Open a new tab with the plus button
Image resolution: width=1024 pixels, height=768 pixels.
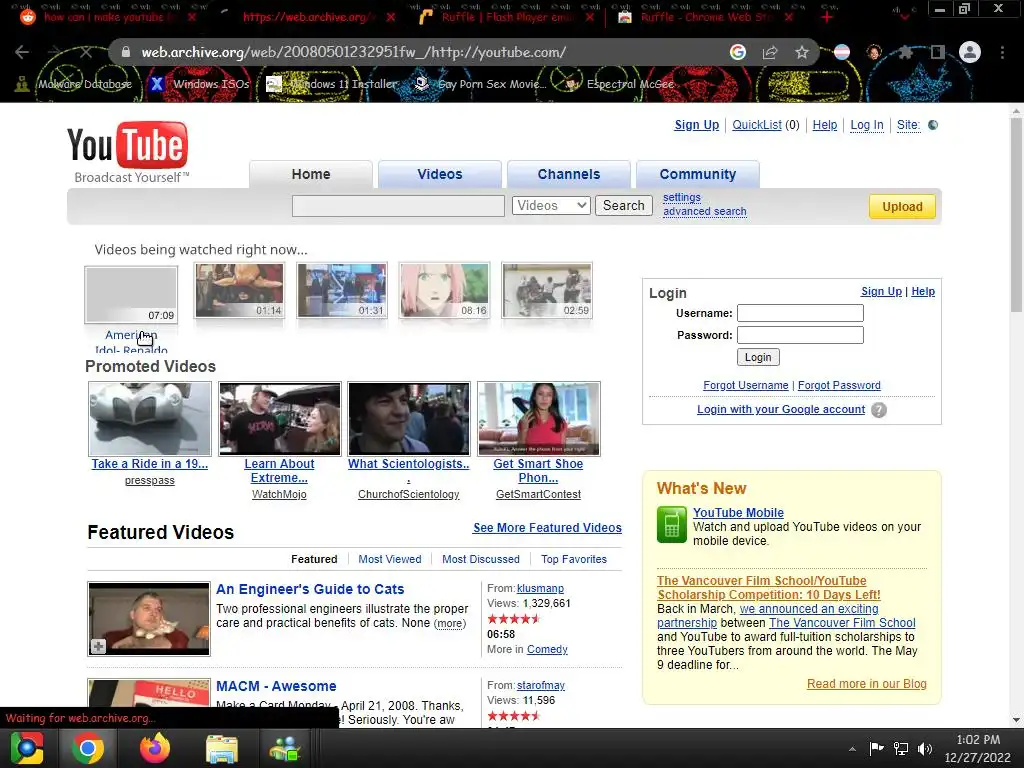click(827, 17)
